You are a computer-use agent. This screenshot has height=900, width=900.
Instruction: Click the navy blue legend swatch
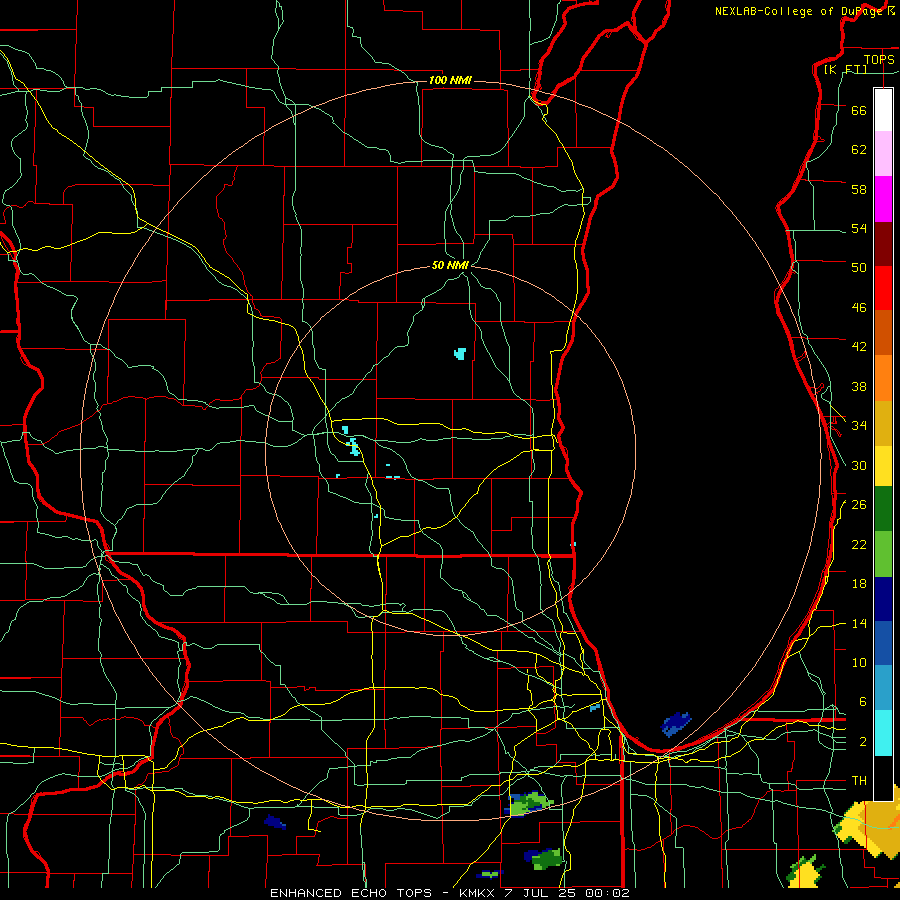click(x=883, y=599)
